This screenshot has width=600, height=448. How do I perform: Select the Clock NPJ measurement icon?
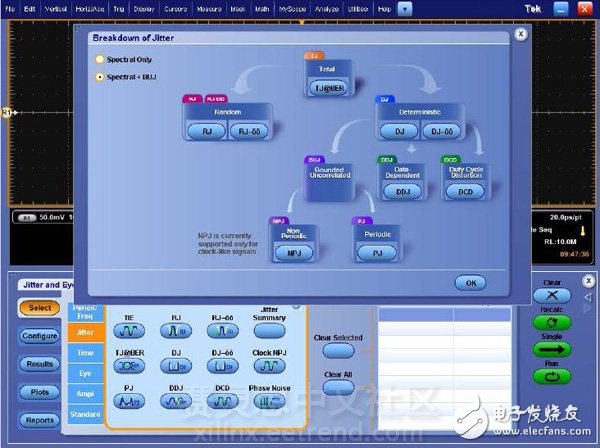coord(269,367)
